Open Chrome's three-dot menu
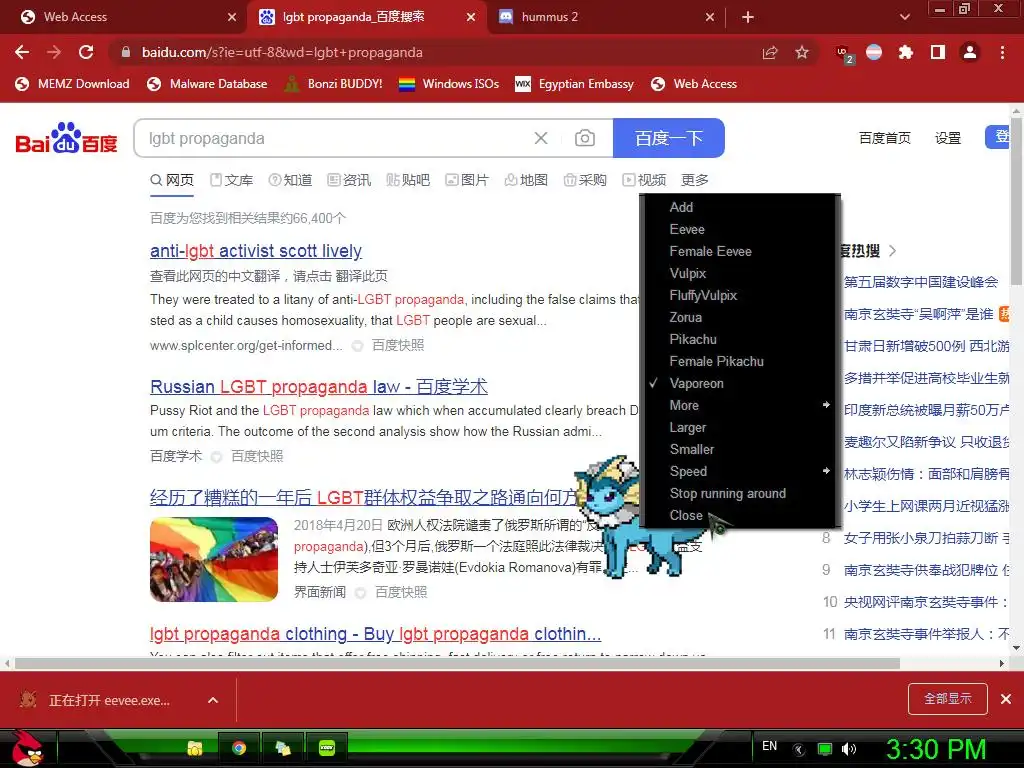The width and height of the screenshot is (1024, 768). coord(1002,52)
